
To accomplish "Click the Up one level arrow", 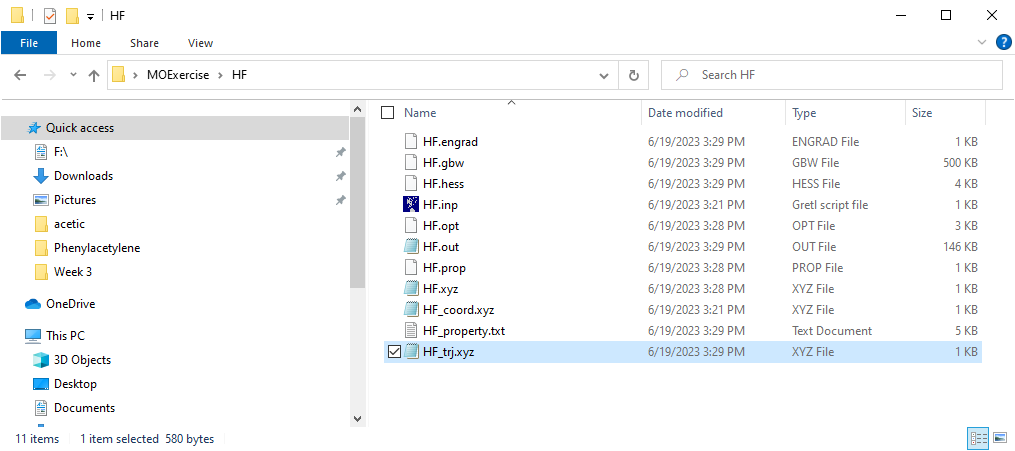I will (94, 75).
